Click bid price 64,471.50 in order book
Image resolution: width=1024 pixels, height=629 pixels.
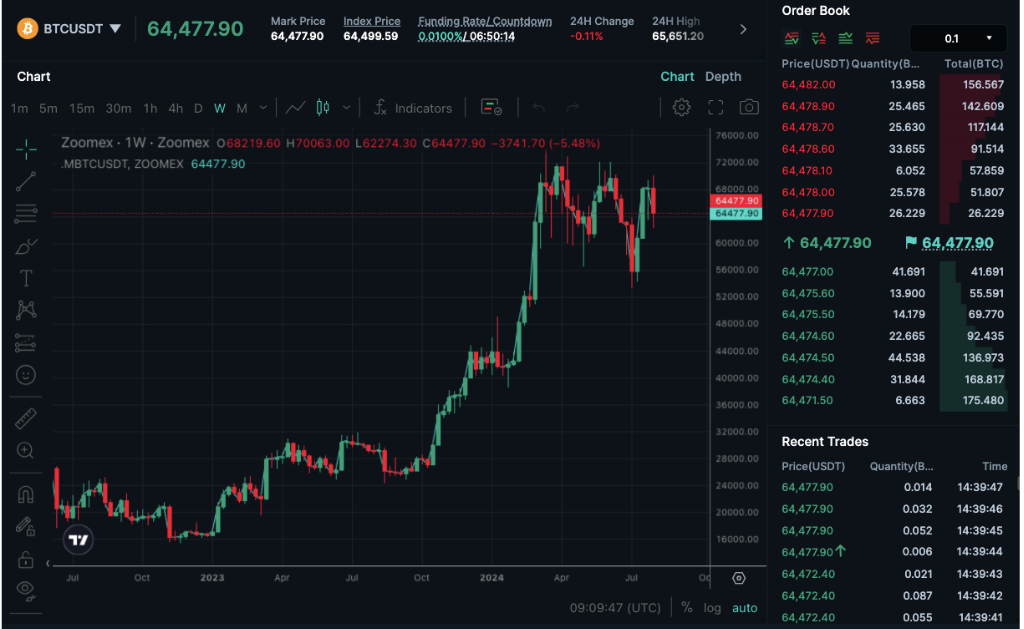(807, 400)
